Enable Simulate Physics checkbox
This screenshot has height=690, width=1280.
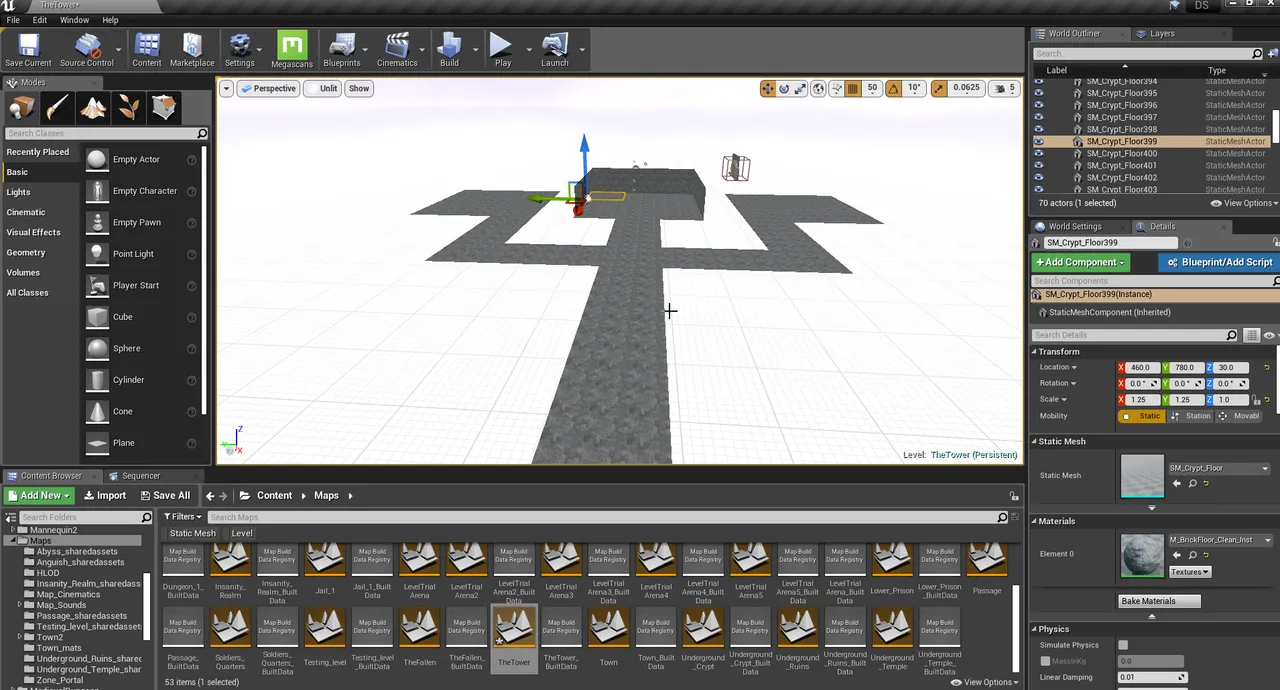pos(1123,645)
